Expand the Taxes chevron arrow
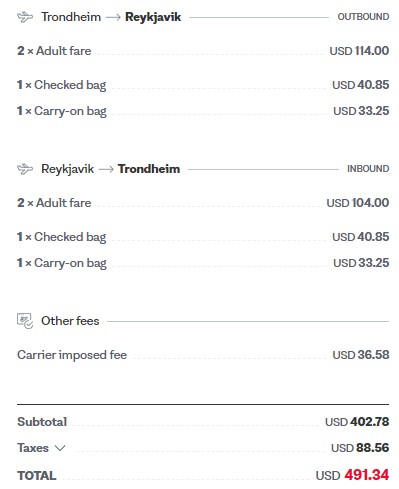The width and height of the screenshot is (399, 489). pyautogui.click(x=60, y=448)
